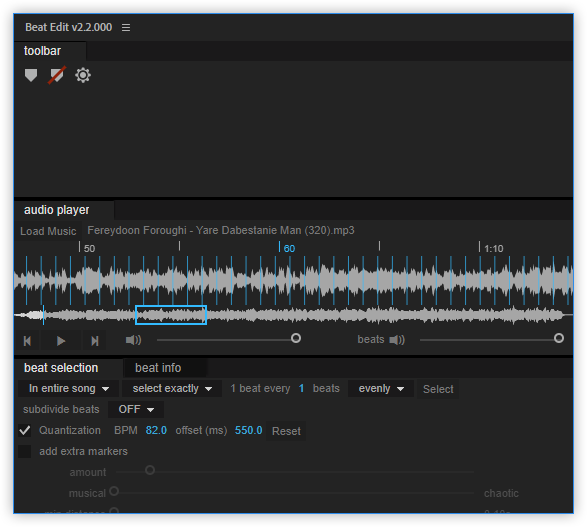Click the 50 second timeline marker
This screenshot has height=527, width=587.
click(x=87, y=248)
